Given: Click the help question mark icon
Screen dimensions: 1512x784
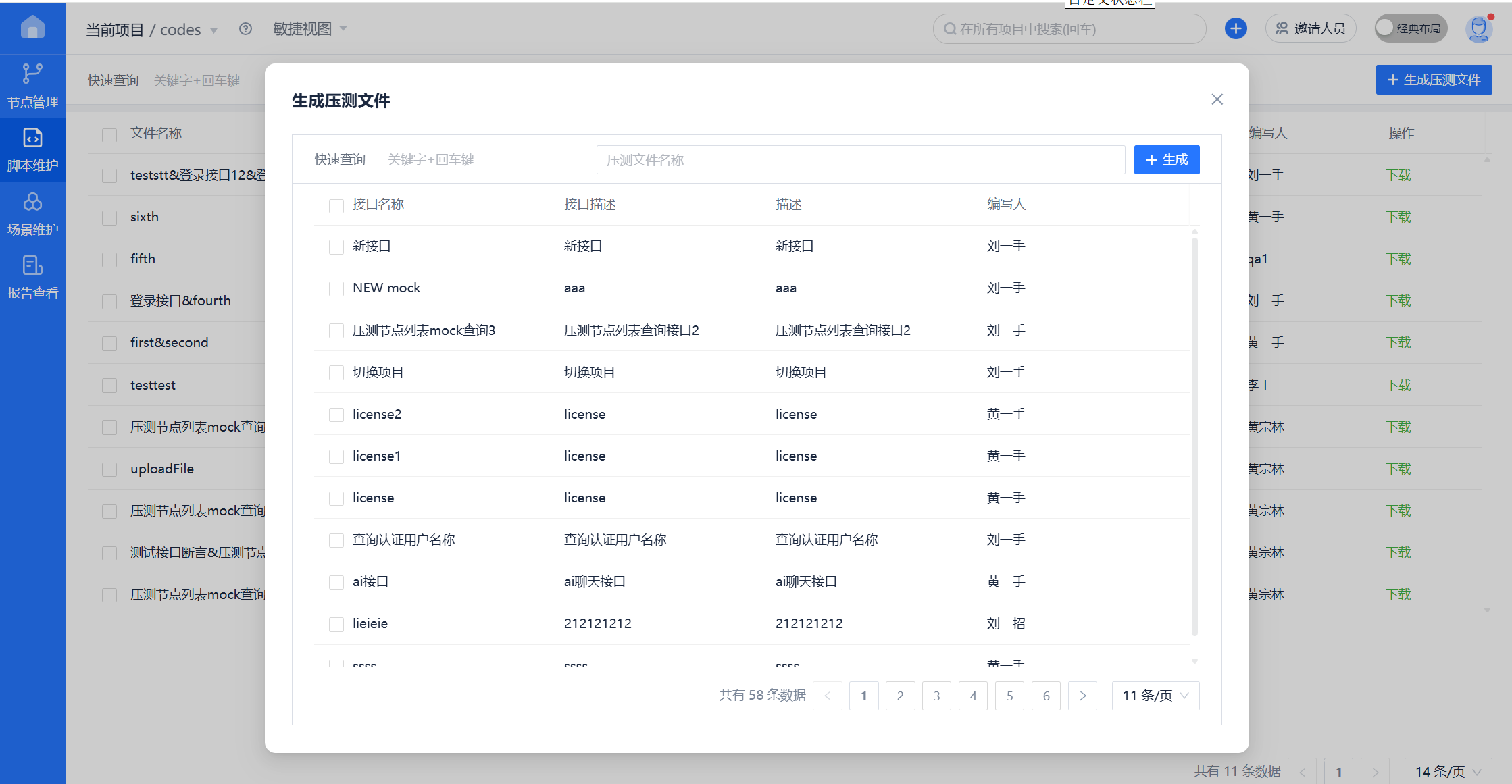Looking at the screenshot, I should [245, 29].
